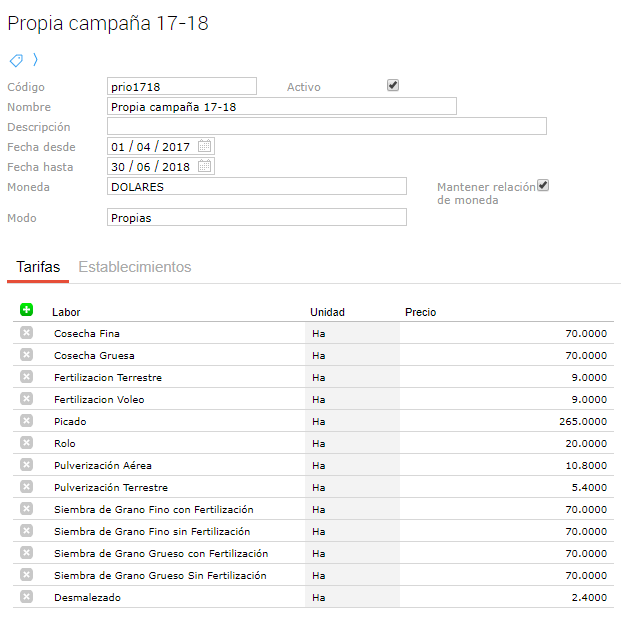The image size is (621, 625).
Task: Click the Código input field
Action: [x=181, y=87]
